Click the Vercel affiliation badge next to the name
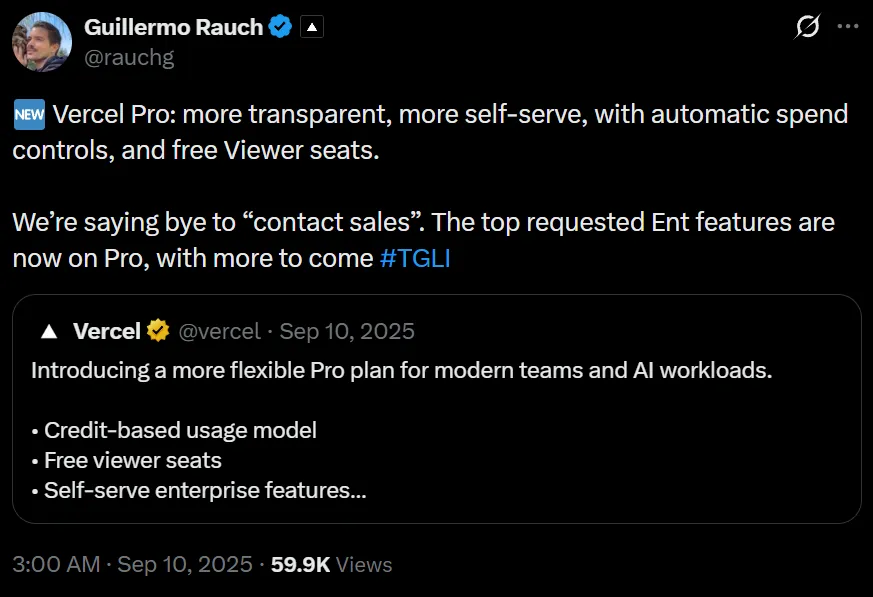Image resolution: width=873 pixels, height=597 pixels. pos(310,26)
